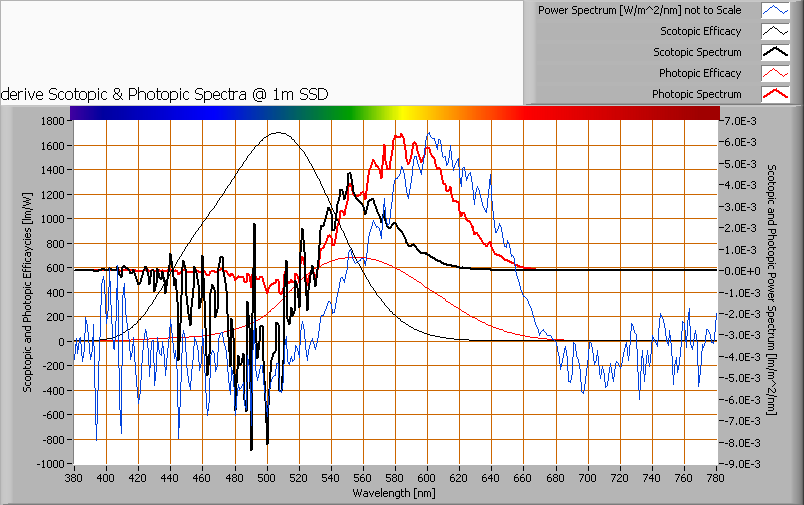Viewport: 804px width, 505px height.
Task: Click the 1800 top left-axis value
Action: pos(54,121)
